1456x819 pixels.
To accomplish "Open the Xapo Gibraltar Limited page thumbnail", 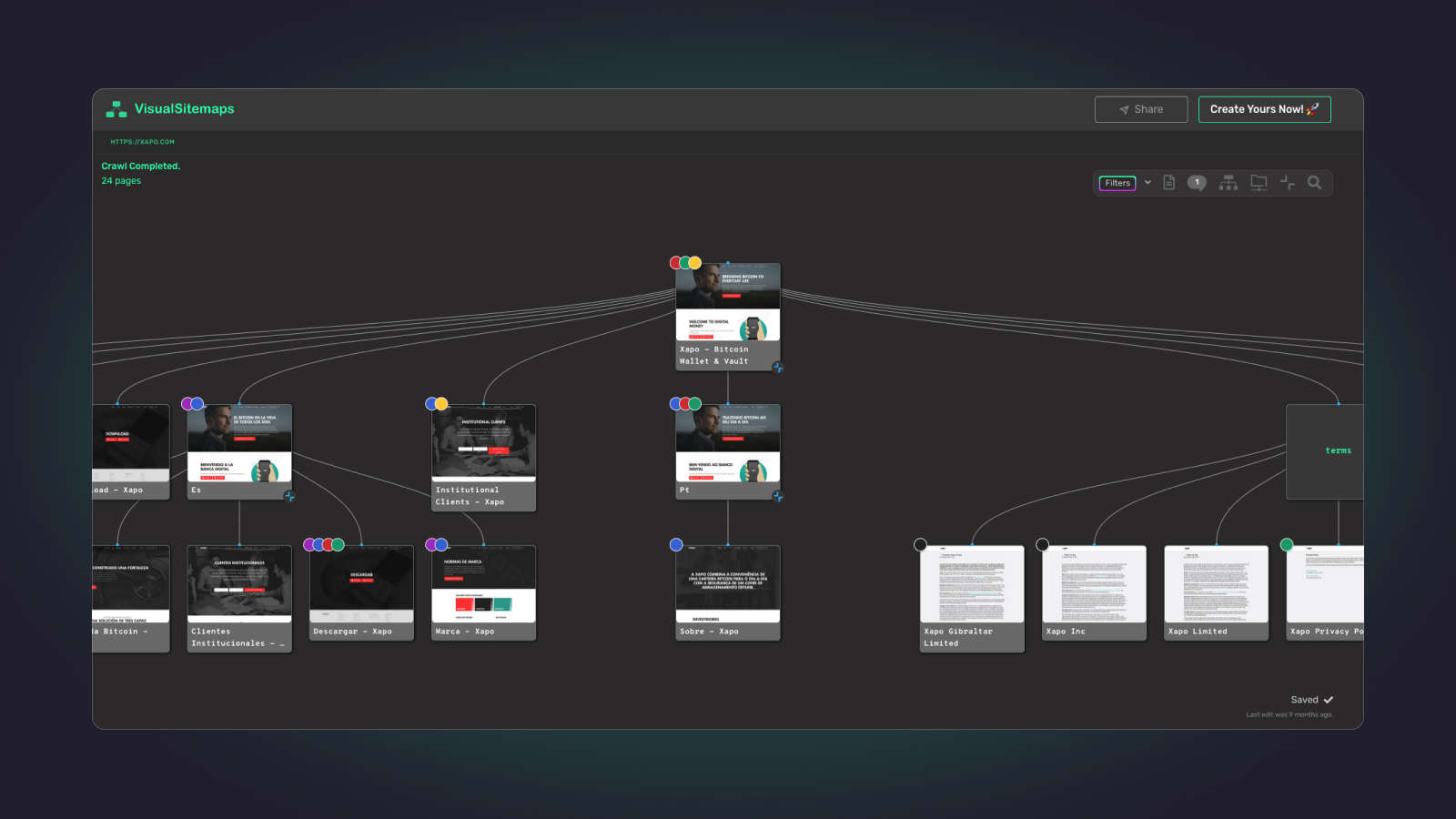I will click(x=970, y=582).
